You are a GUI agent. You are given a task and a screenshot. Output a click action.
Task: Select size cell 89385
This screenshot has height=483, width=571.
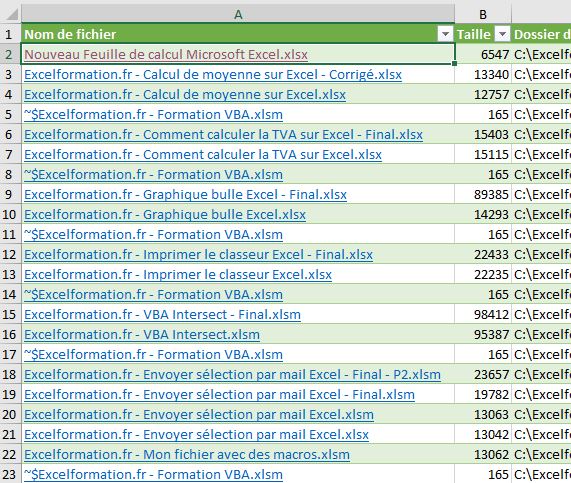click(x=483, y=195)
